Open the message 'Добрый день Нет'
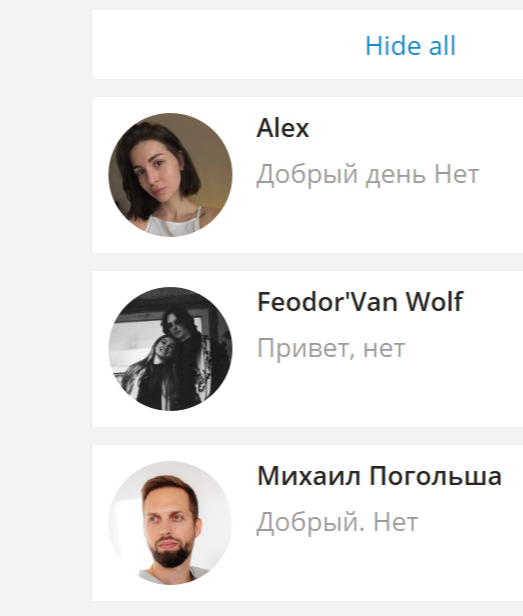This screenshot has width=523, height=616. (x=368, y=174)
